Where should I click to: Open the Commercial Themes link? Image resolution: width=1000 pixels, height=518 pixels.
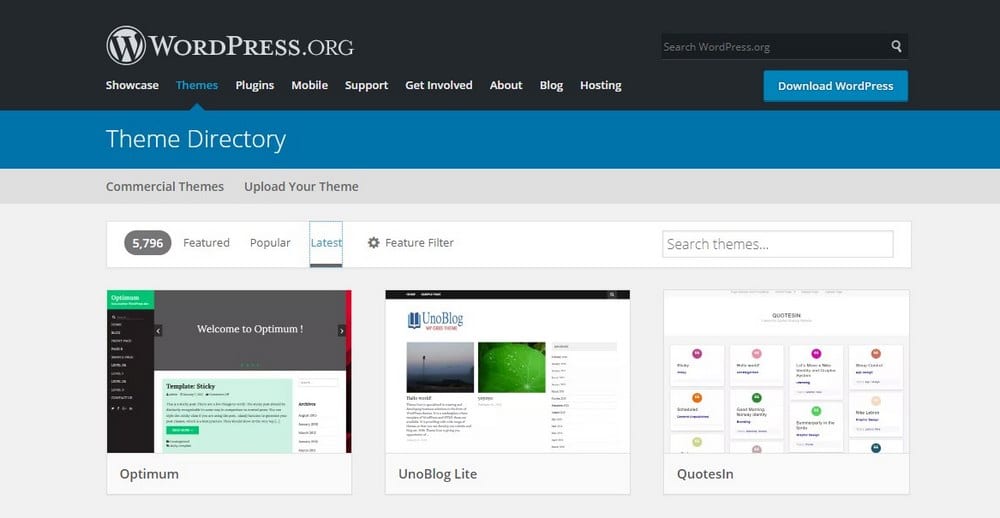(165, 186)
